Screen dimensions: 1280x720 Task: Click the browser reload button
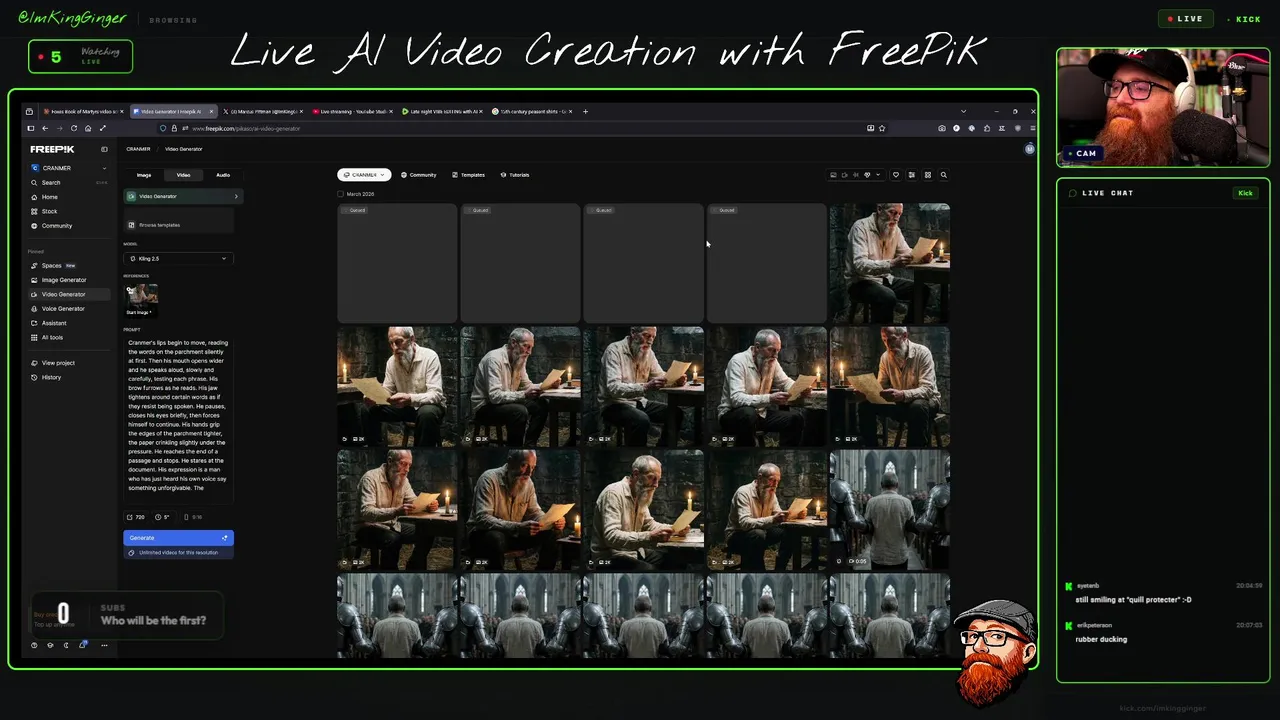tap(74, 128)
